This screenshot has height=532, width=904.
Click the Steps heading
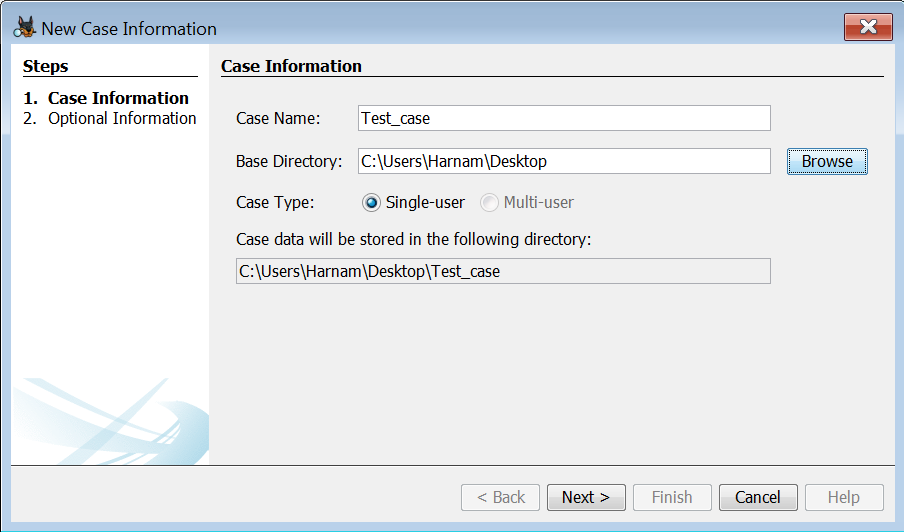[x=46, y=66]
